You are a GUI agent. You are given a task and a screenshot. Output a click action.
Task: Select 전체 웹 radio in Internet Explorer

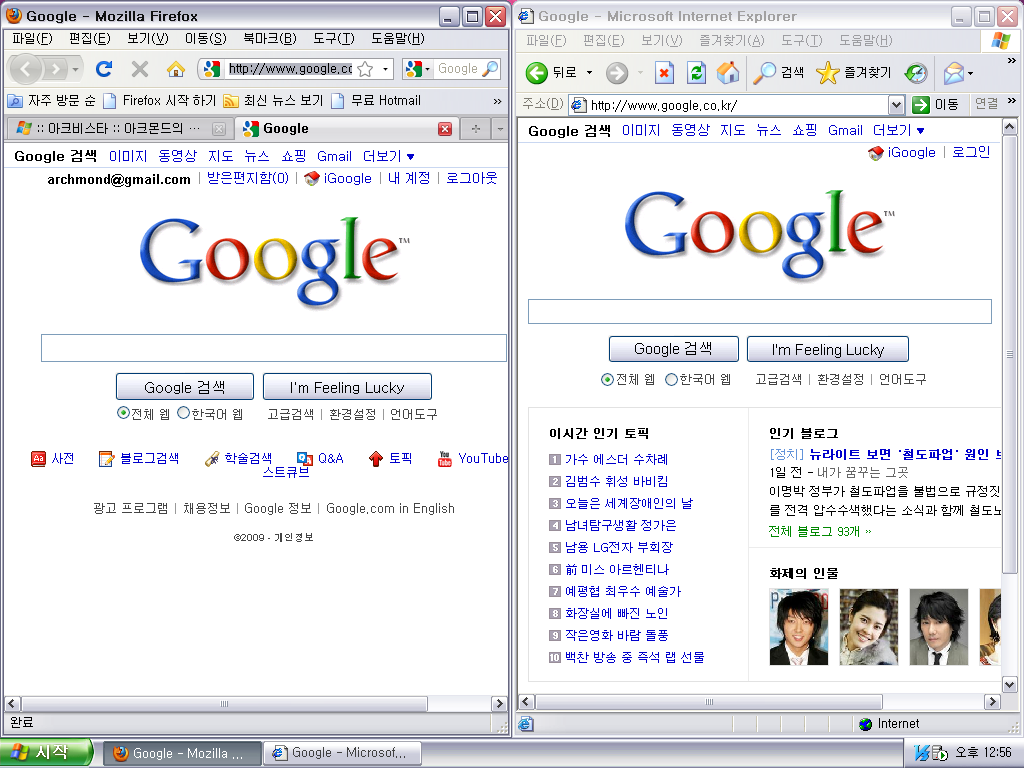[x=607, y=379]
